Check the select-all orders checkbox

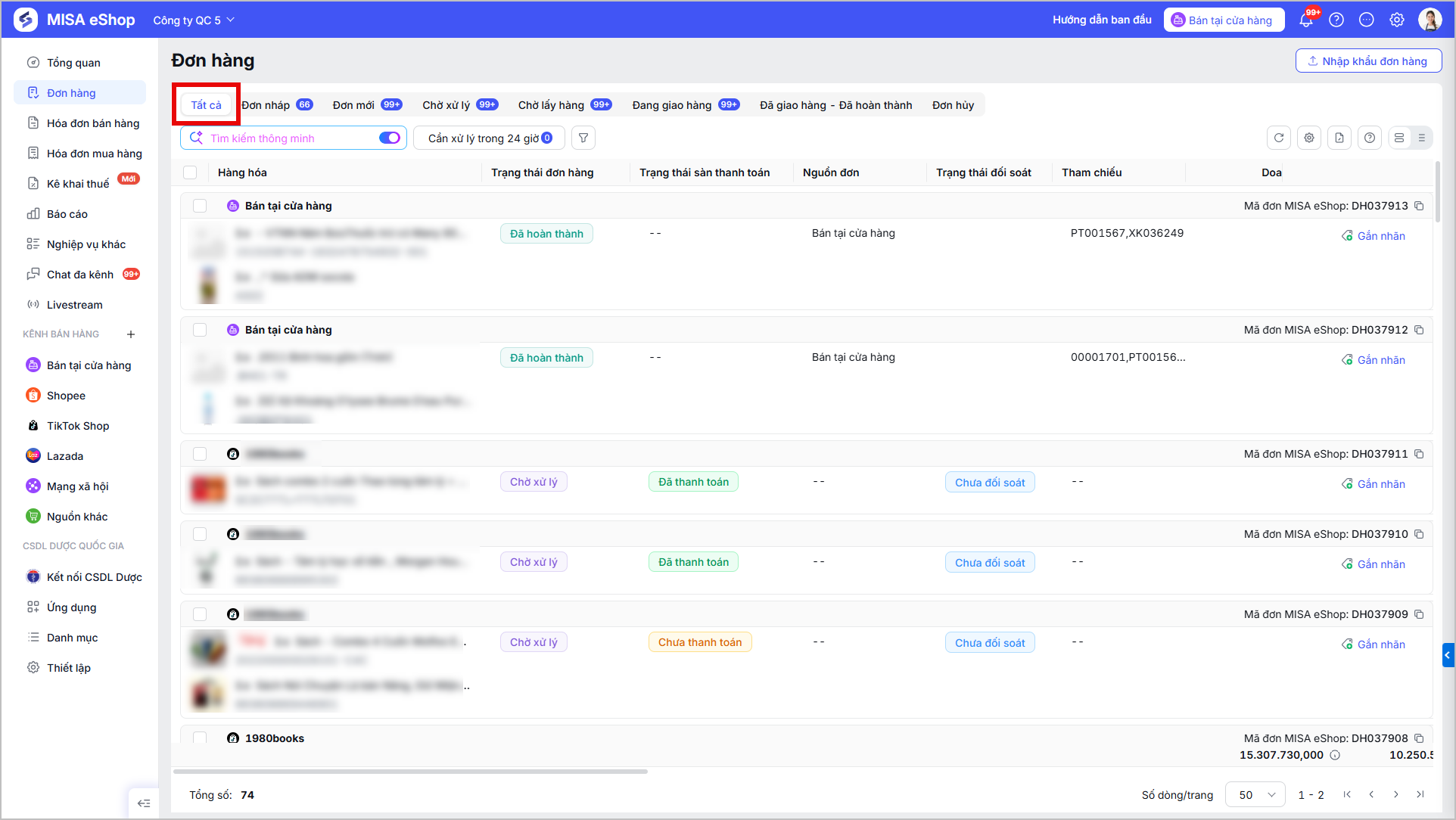[x=190, y=172]
